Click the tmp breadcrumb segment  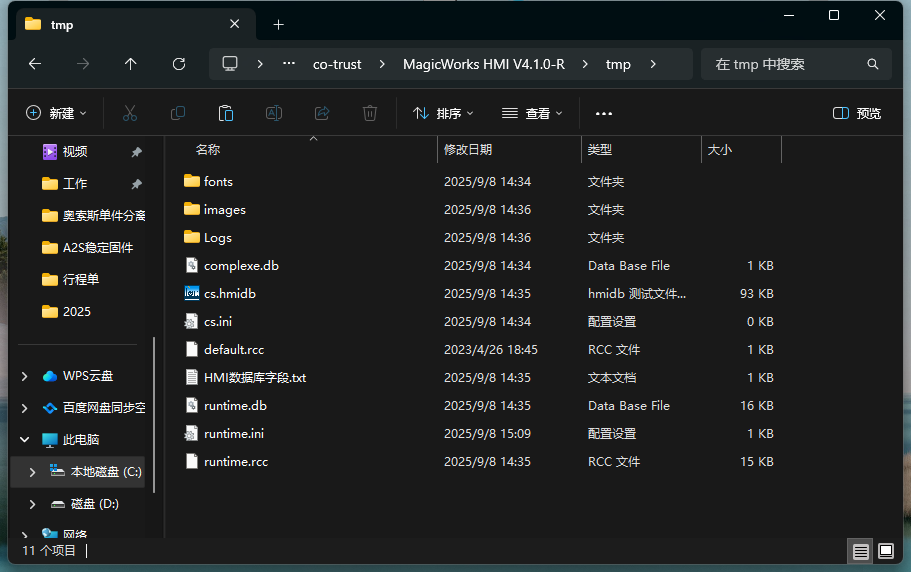[x=618, y=64]
